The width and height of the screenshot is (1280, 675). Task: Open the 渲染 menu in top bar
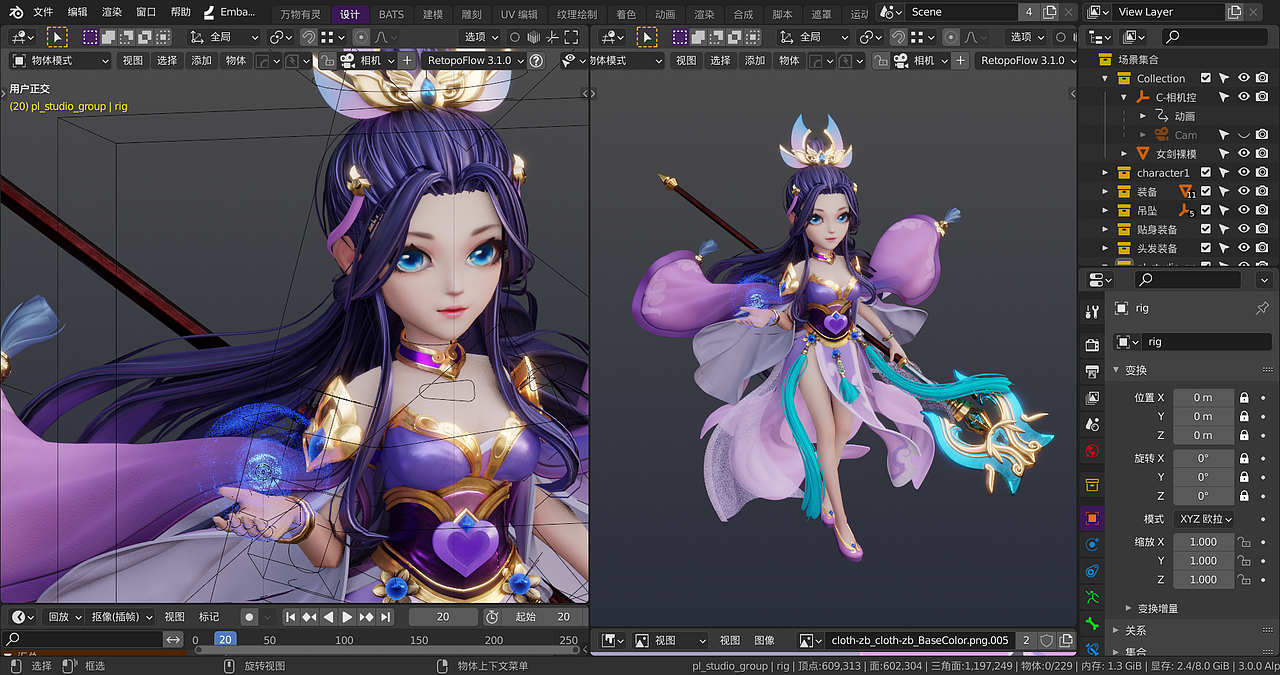(x=112, y=12)
